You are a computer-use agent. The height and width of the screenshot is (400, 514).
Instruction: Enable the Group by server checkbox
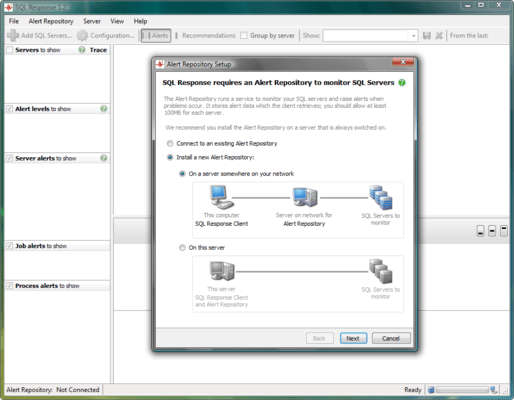point(244,35)
